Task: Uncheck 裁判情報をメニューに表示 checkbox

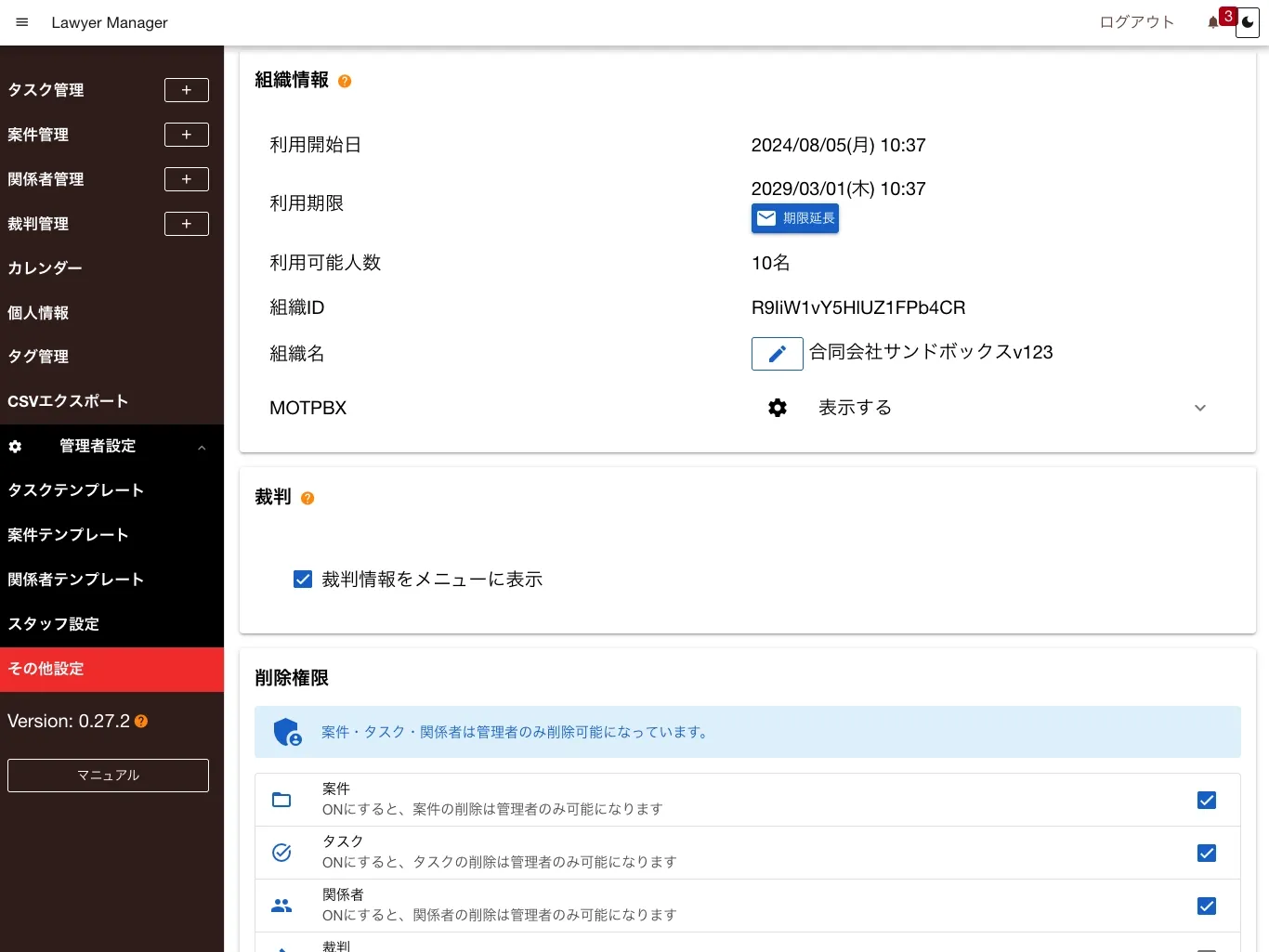Action: click(x=303, y=580)
